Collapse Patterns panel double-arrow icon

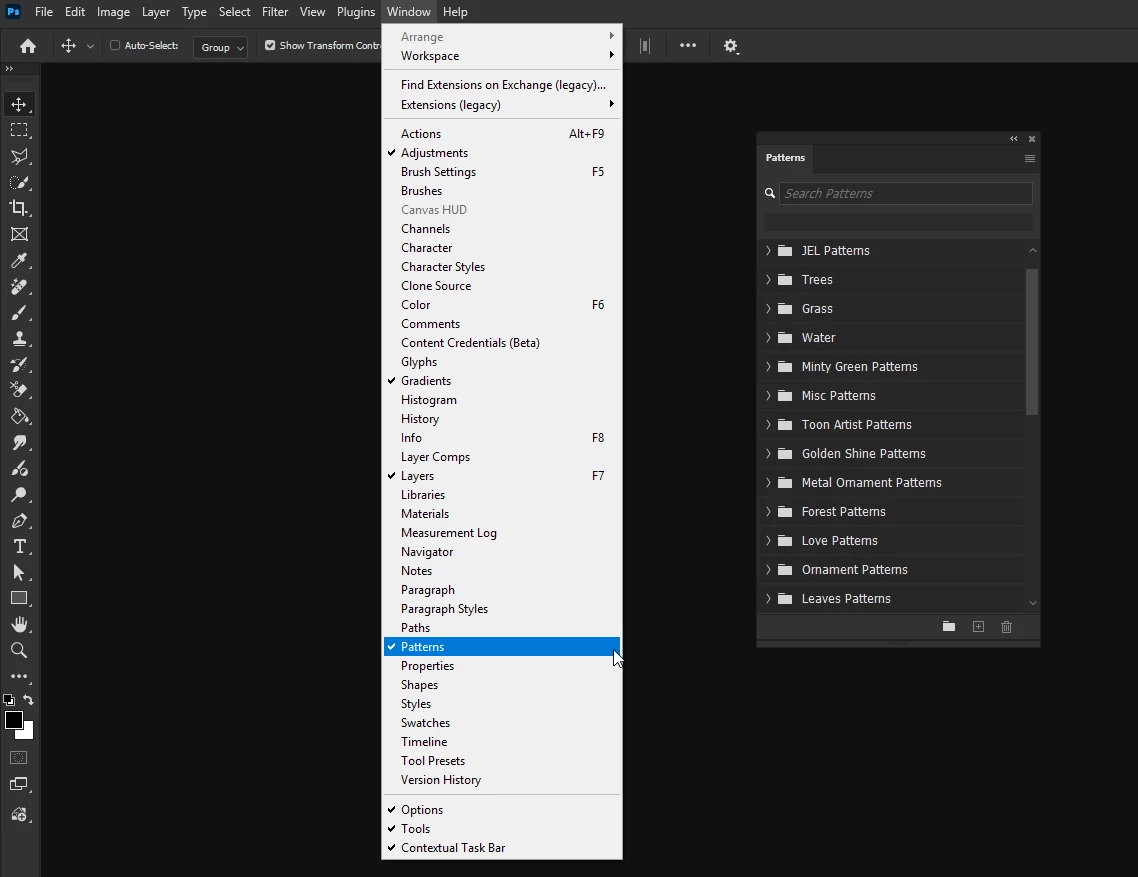(x=1014, y=139)
